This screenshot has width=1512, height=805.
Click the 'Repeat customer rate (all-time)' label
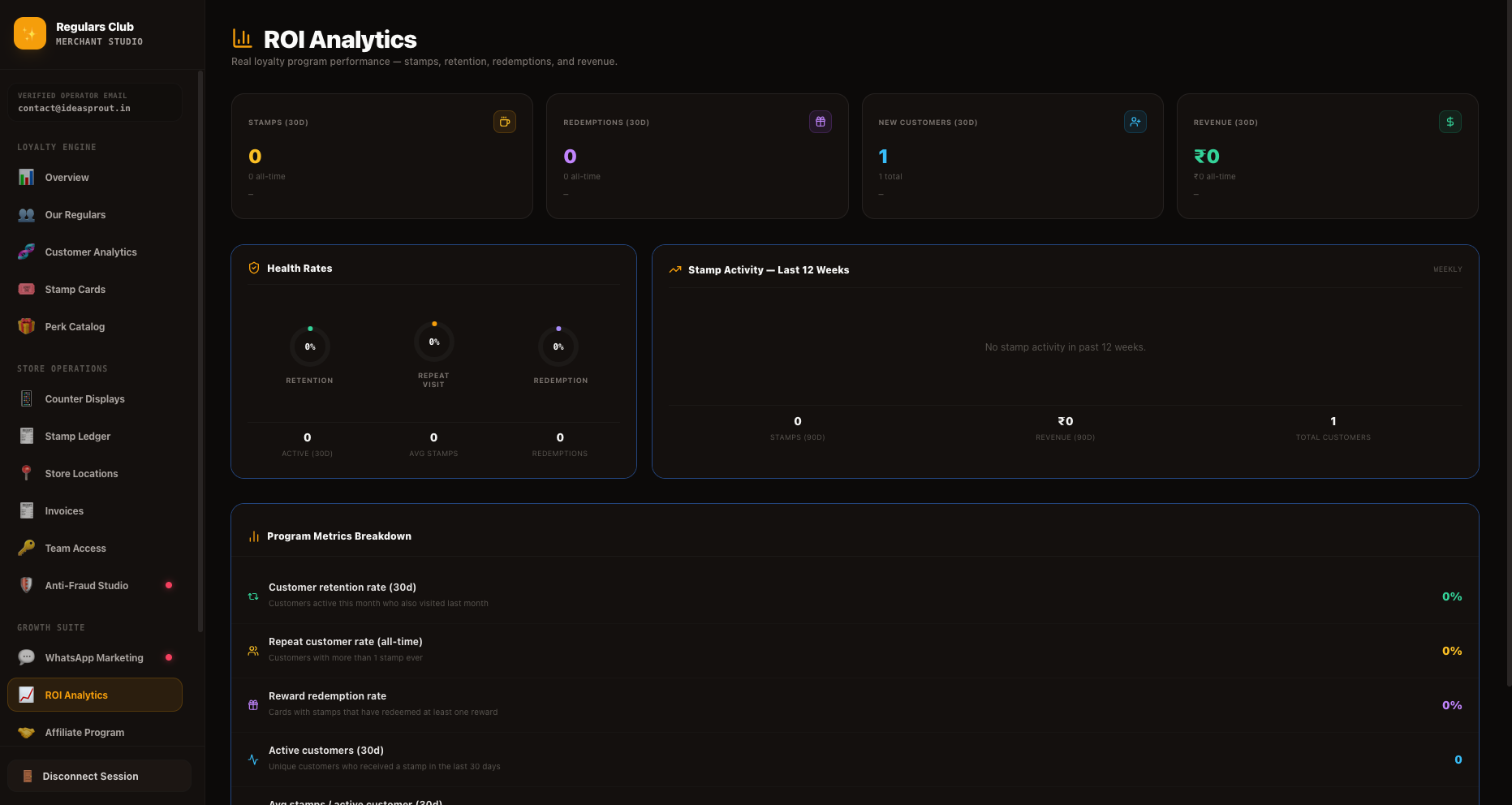[346, 641]
